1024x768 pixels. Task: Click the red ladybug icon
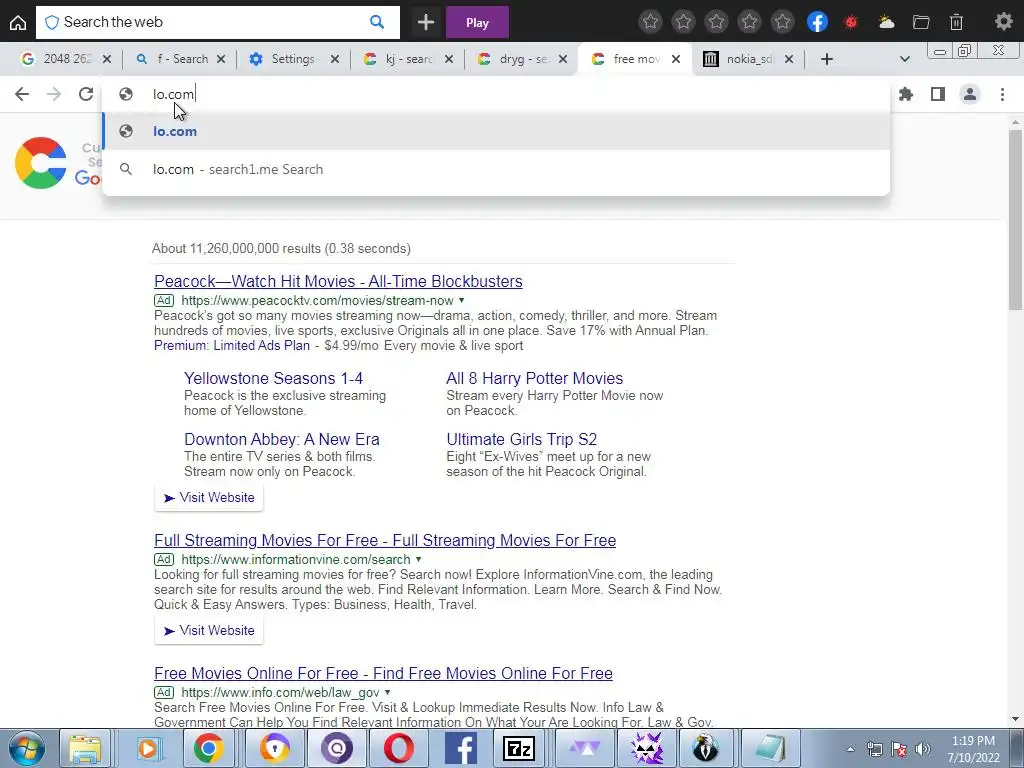click(x=851, y=22)
